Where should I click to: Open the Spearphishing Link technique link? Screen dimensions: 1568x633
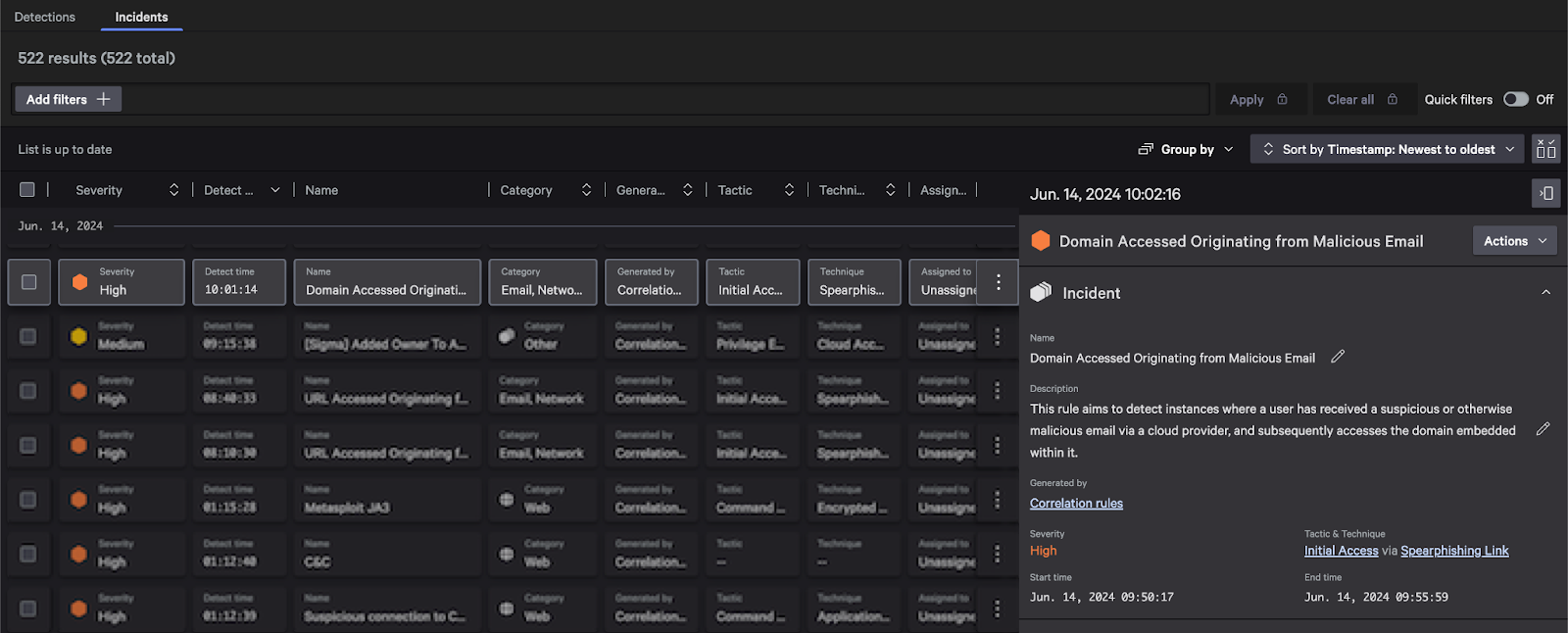(1454, 551)
